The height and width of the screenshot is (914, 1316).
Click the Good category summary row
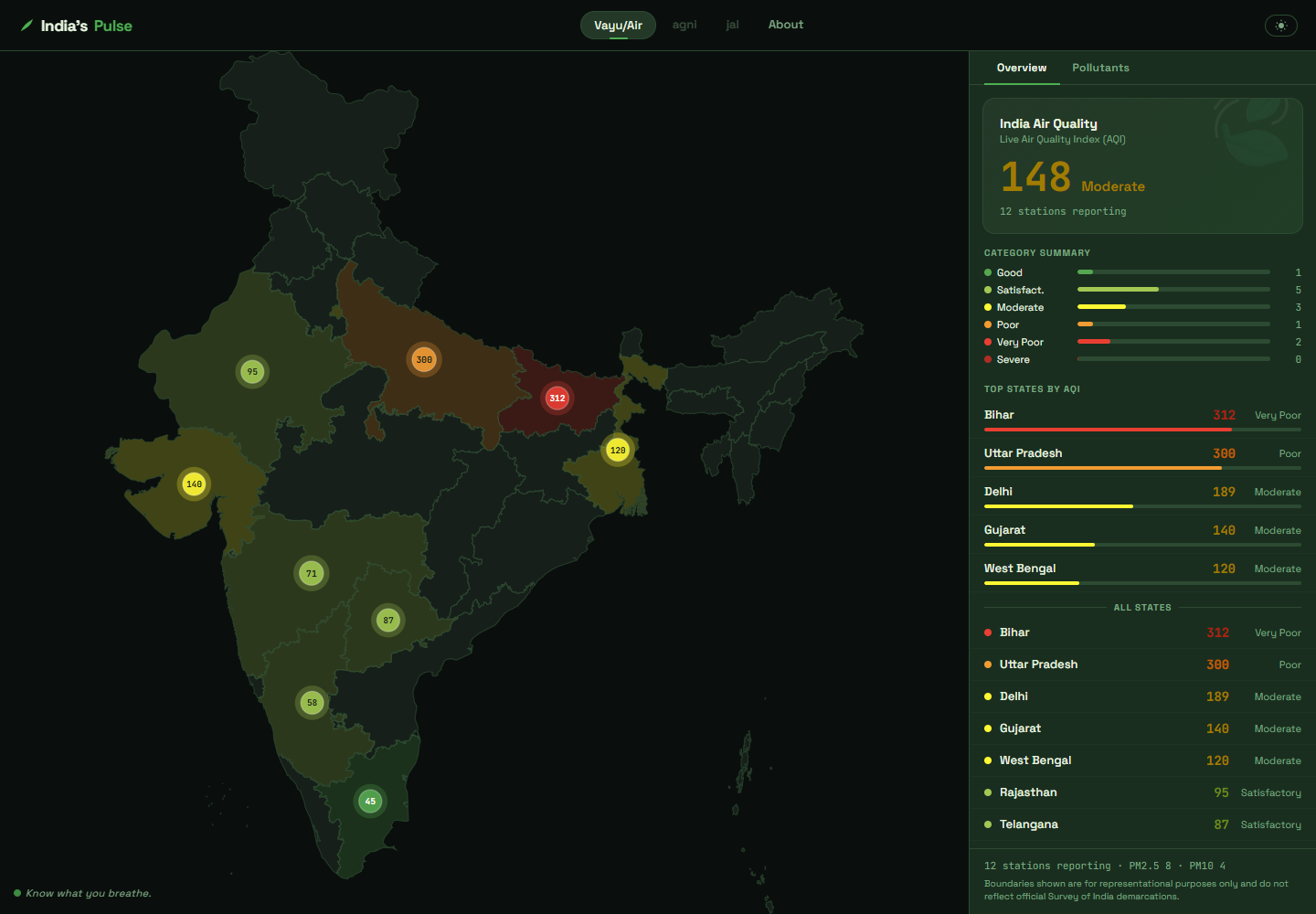click(x=1142, y=272)
